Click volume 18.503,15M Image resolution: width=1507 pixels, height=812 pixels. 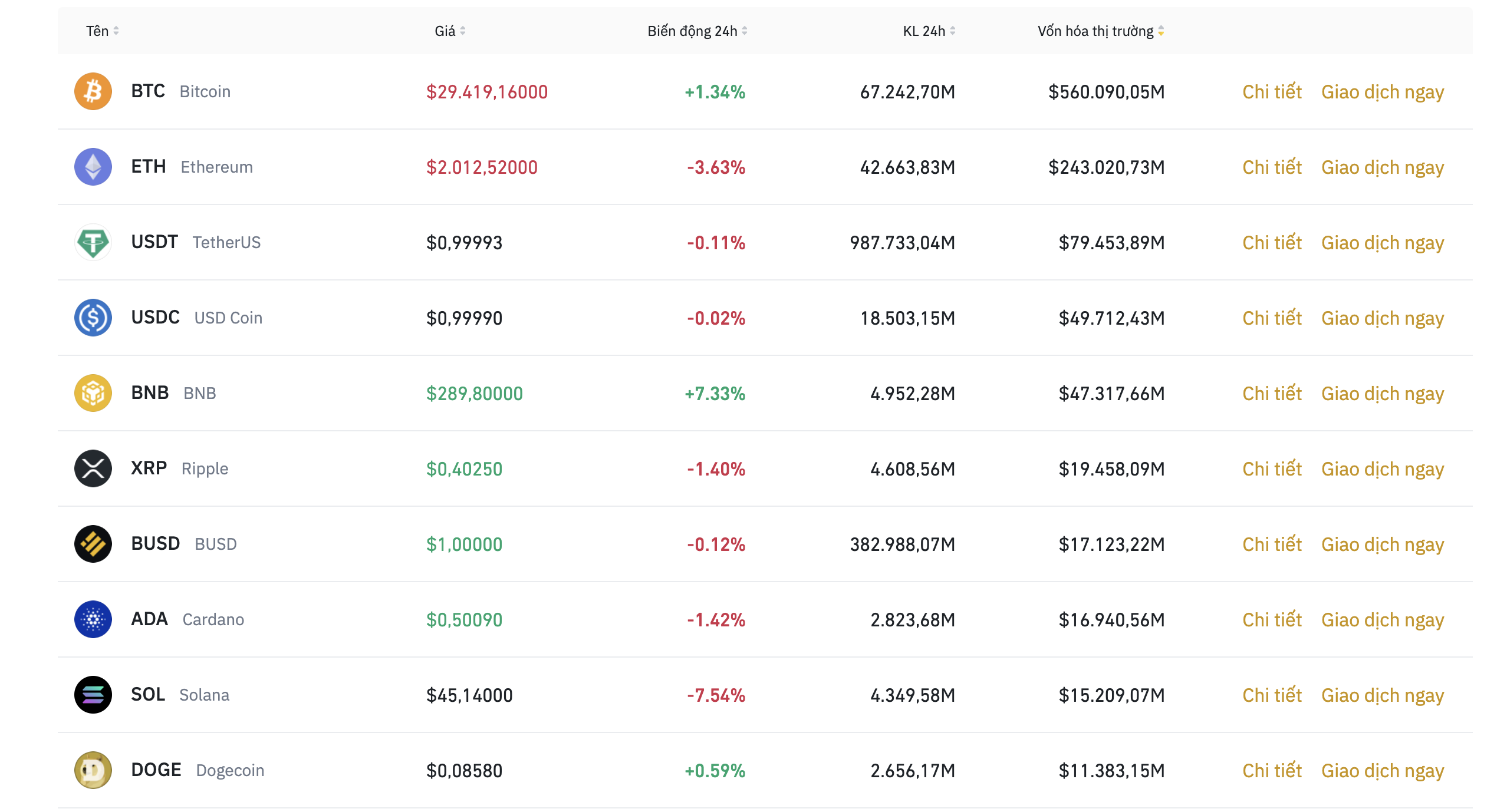click(x=907, y=318)
